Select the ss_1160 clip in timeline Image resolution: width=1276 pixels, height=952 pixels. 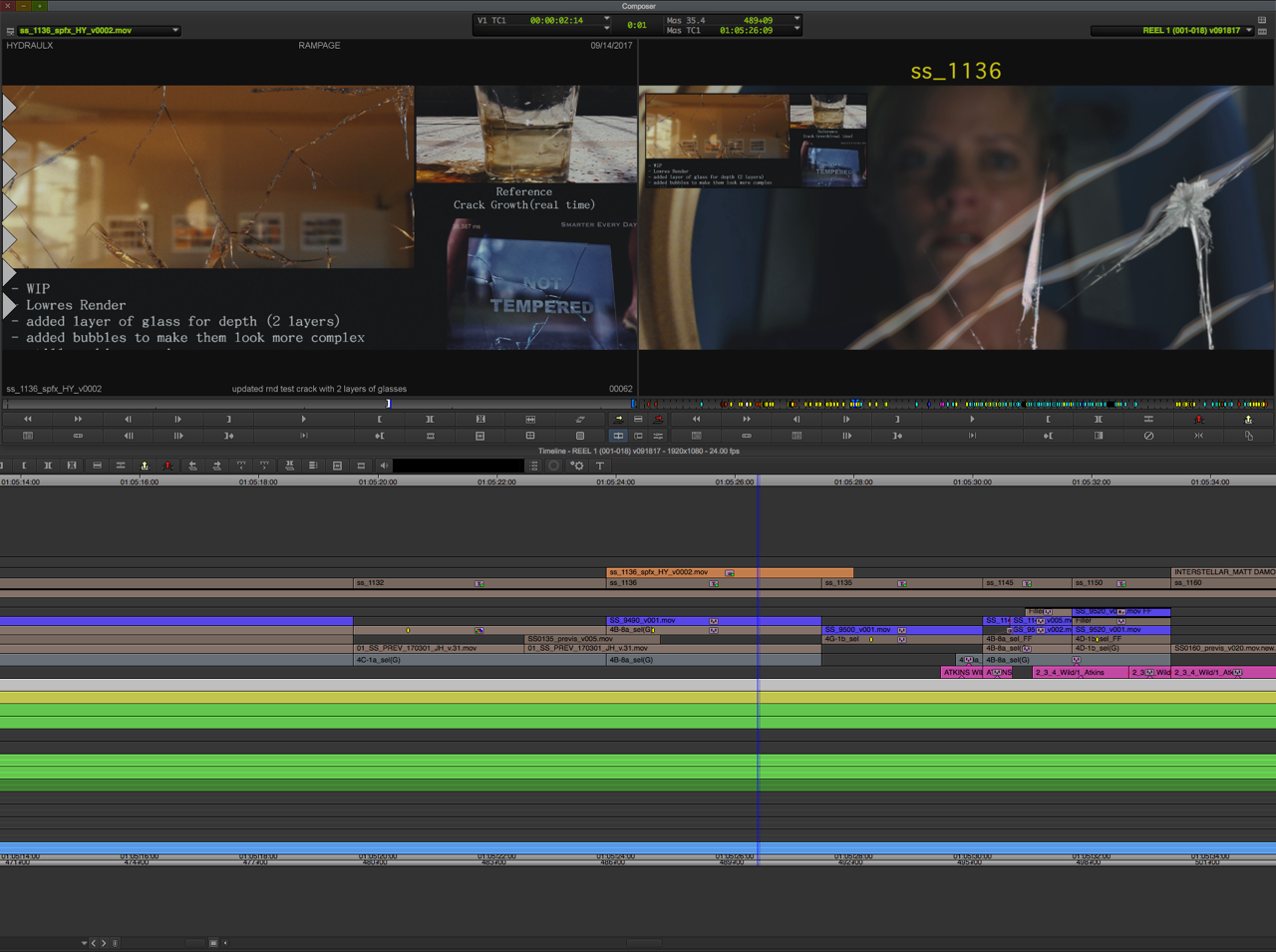point(1223,583)
